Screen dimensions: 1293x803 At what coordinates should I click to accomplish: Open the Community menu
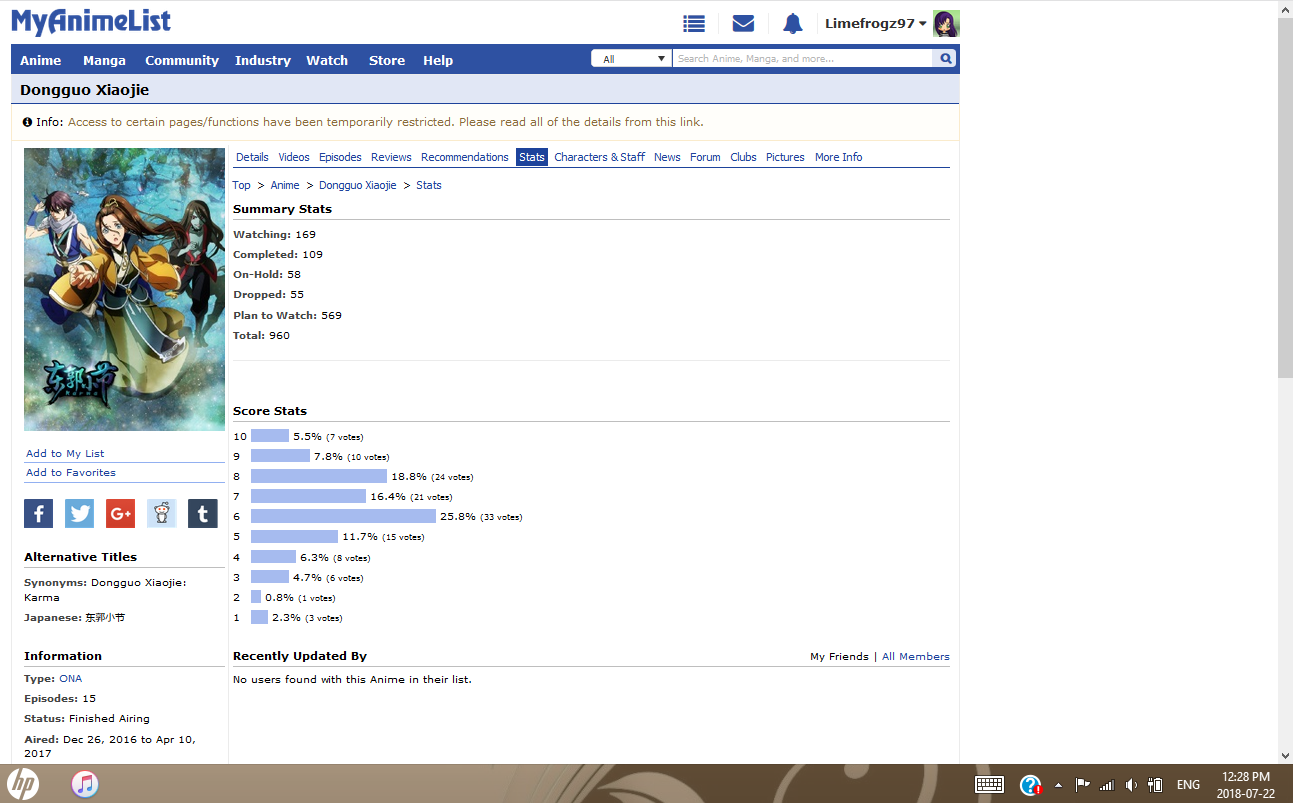[x=182, y=60]
